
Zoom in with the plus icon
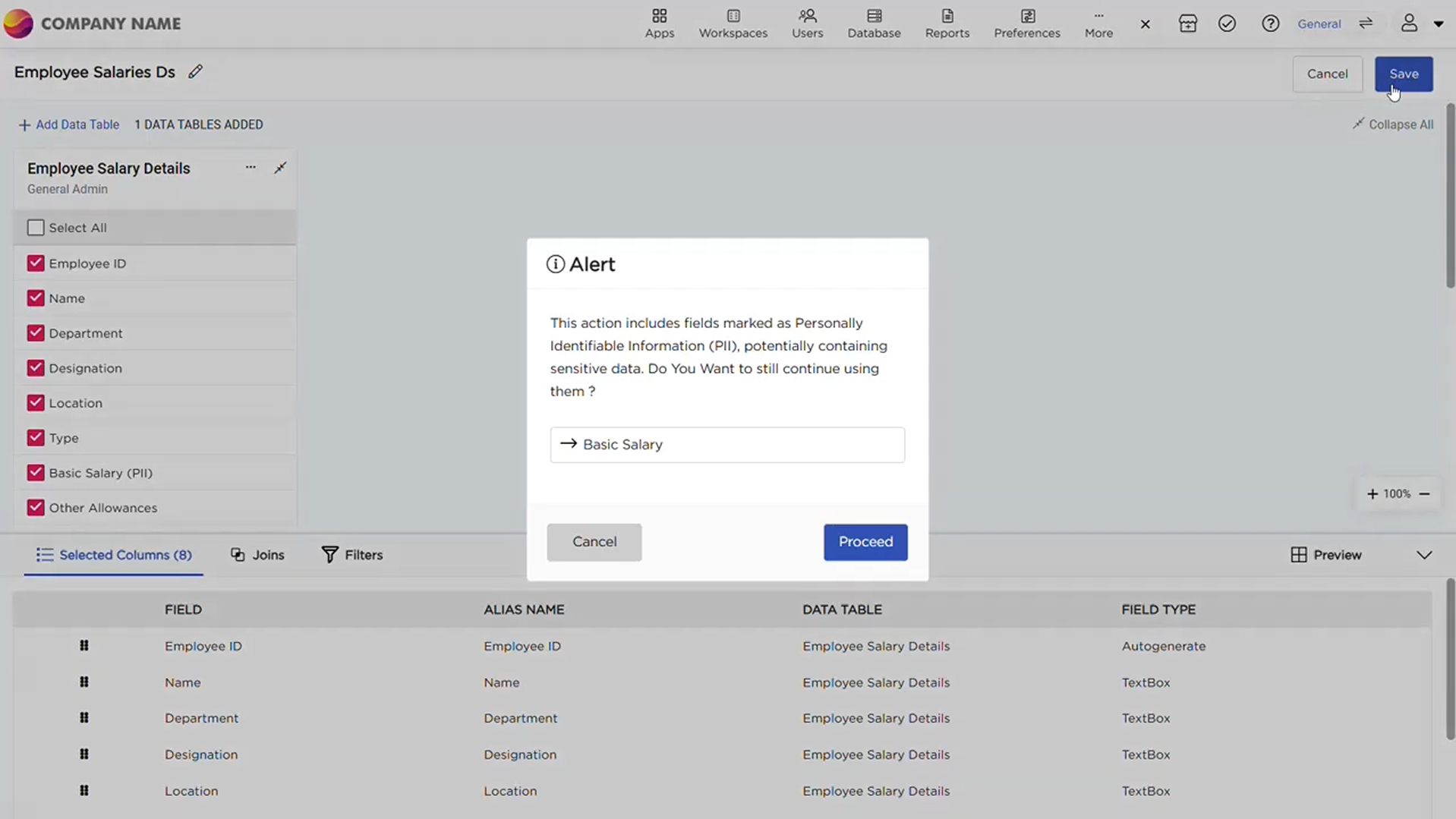click(x=1372, y=494)
